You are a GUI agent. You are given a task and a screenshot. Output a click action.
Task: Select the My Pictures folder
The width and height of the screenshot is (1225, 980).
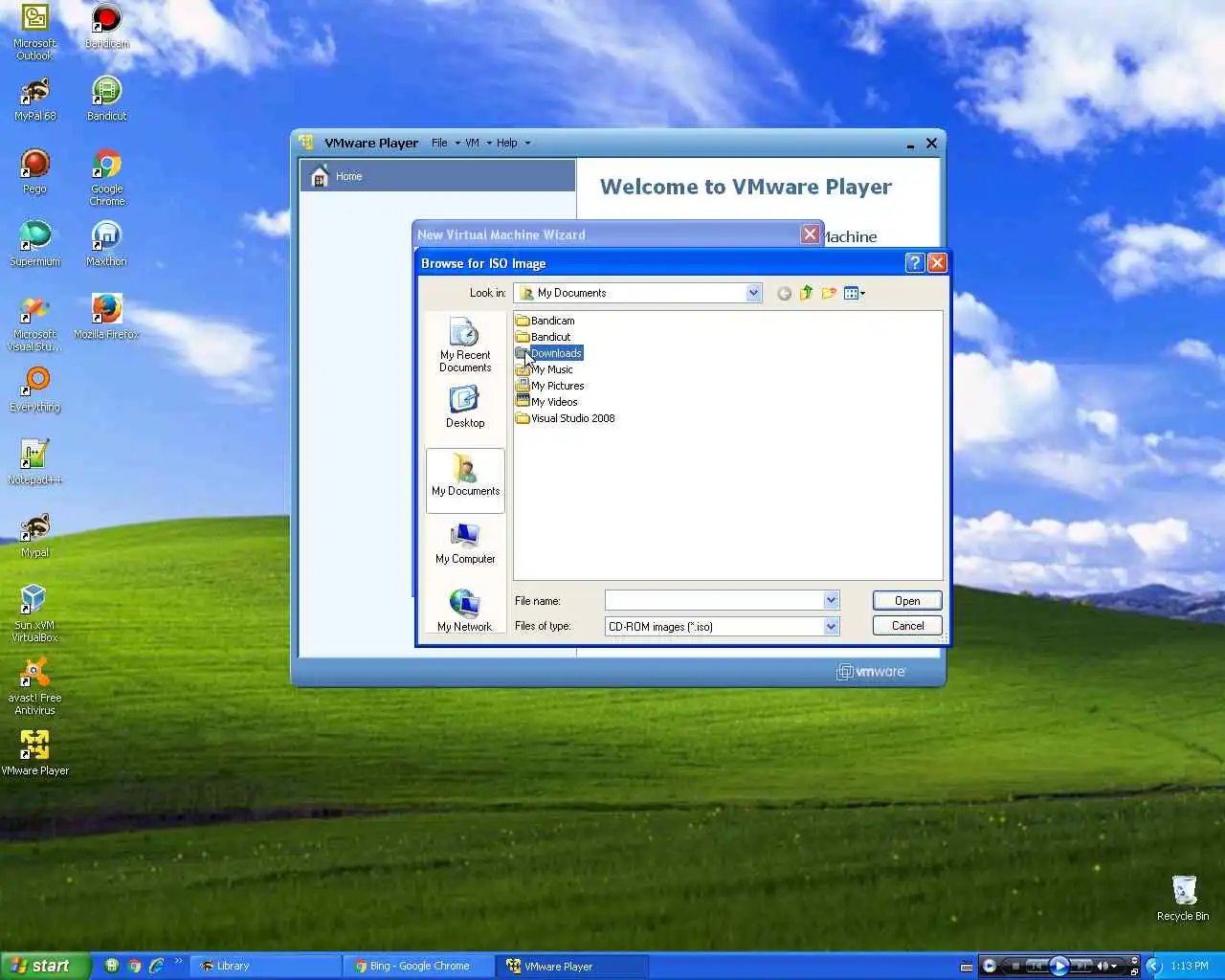(550, 386)
